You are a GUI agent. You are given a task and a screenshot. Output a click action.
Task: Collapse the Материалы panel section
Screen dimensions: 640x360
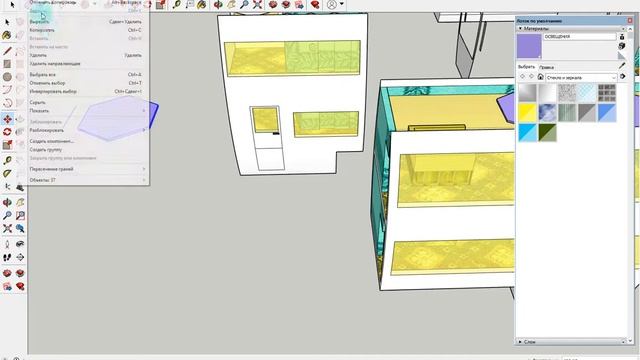coord(520,29)
